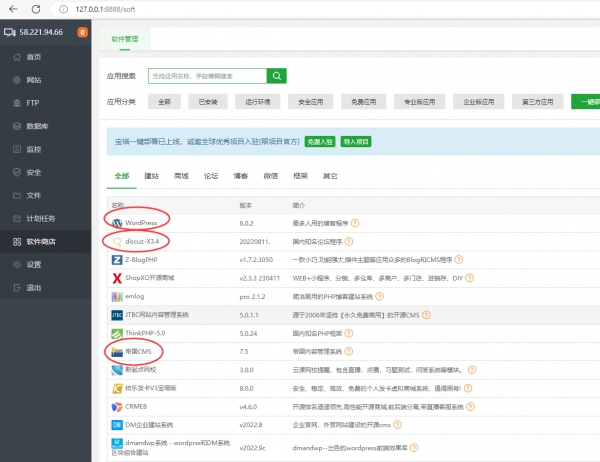Click the DM企业建站系统 icon
The width and height of the screenshot is (600, 462).
coord(117,425)
